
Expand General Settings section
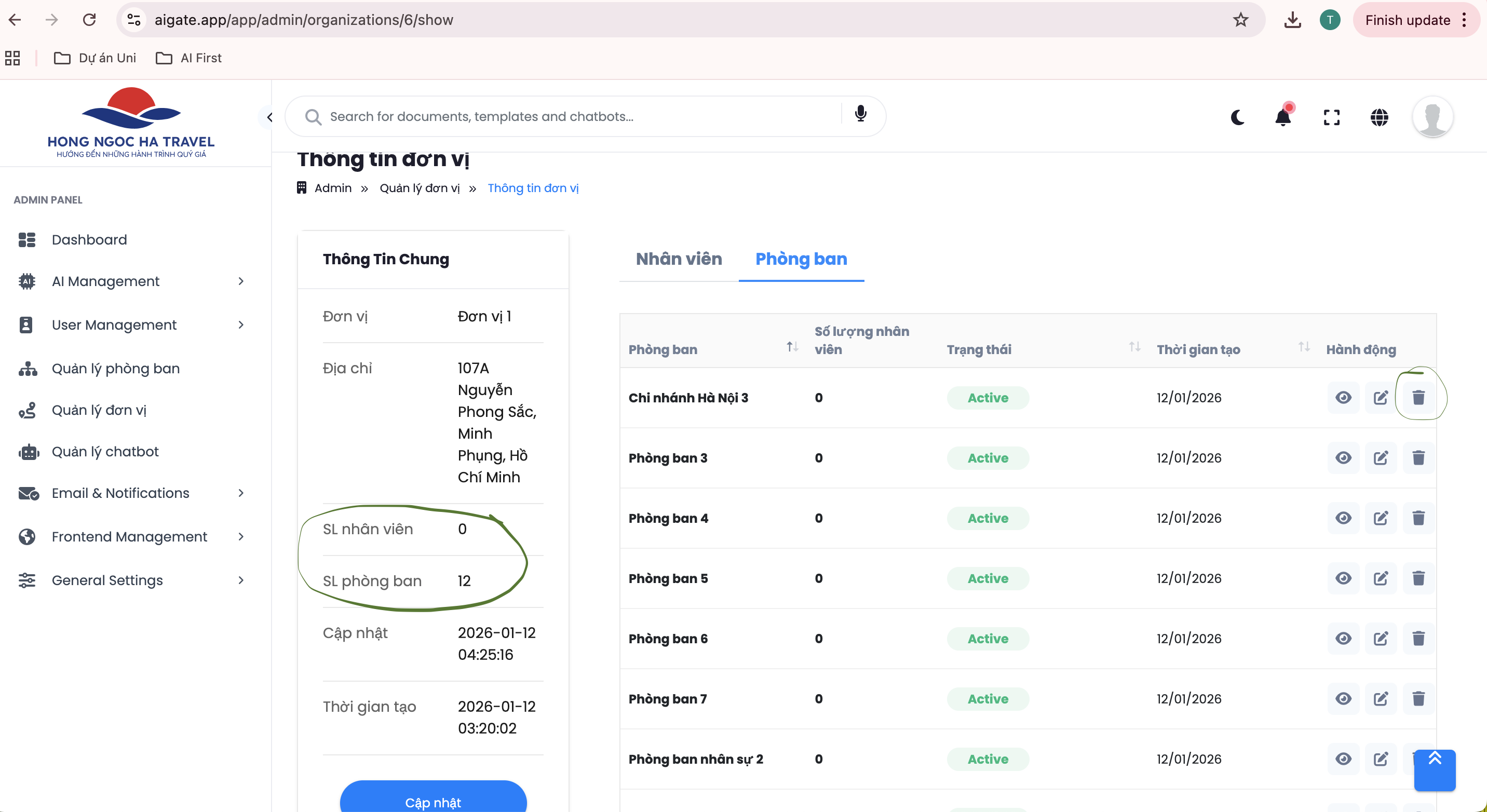point(130,580)
